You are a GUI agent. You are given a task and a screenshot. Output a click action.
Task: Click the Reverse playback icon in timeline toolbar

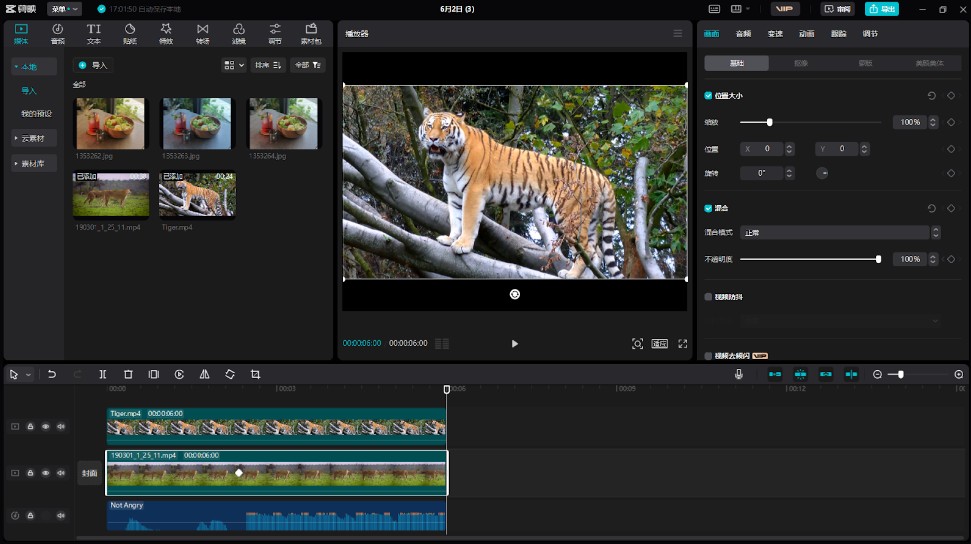click(x=179, y=374)
